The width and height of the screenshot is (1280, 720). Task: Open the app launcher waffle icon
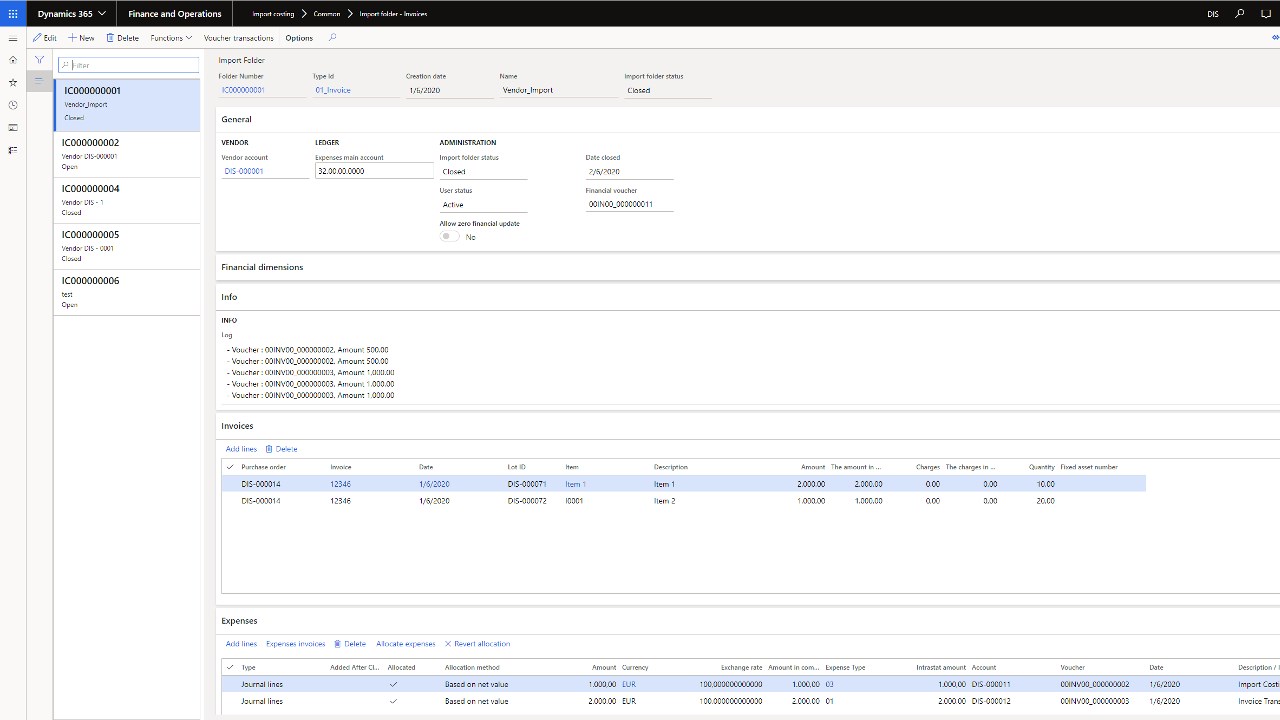point(13,14)
